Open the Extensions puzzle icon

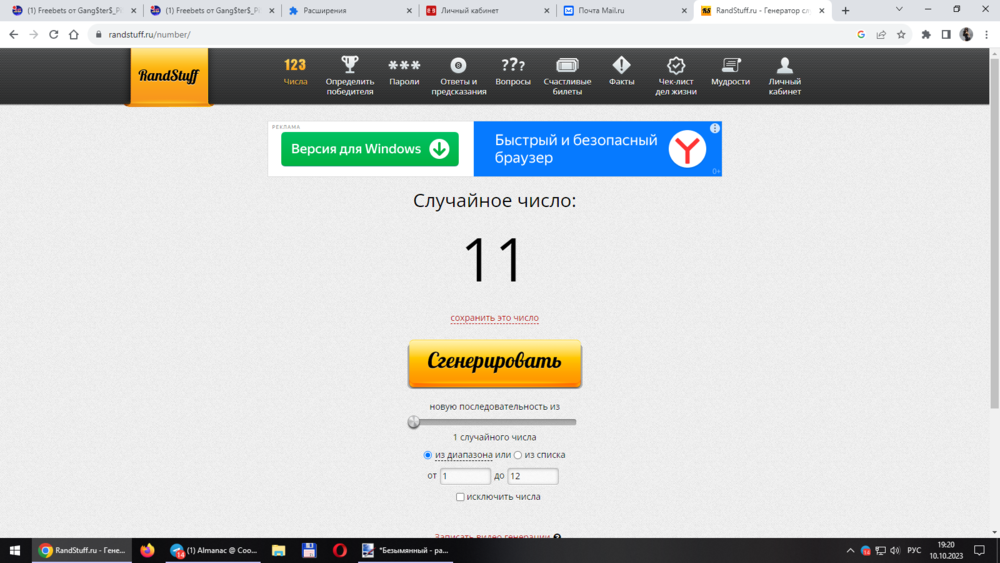pyautogui.click(x=926, y=34)
